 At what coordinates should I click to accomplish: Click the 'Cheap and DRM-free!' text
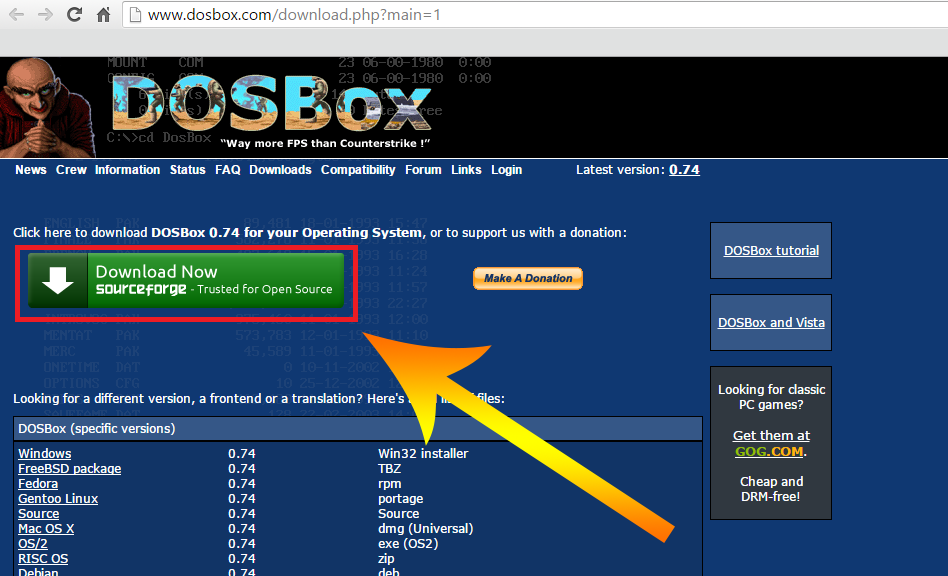coord(771,489)
